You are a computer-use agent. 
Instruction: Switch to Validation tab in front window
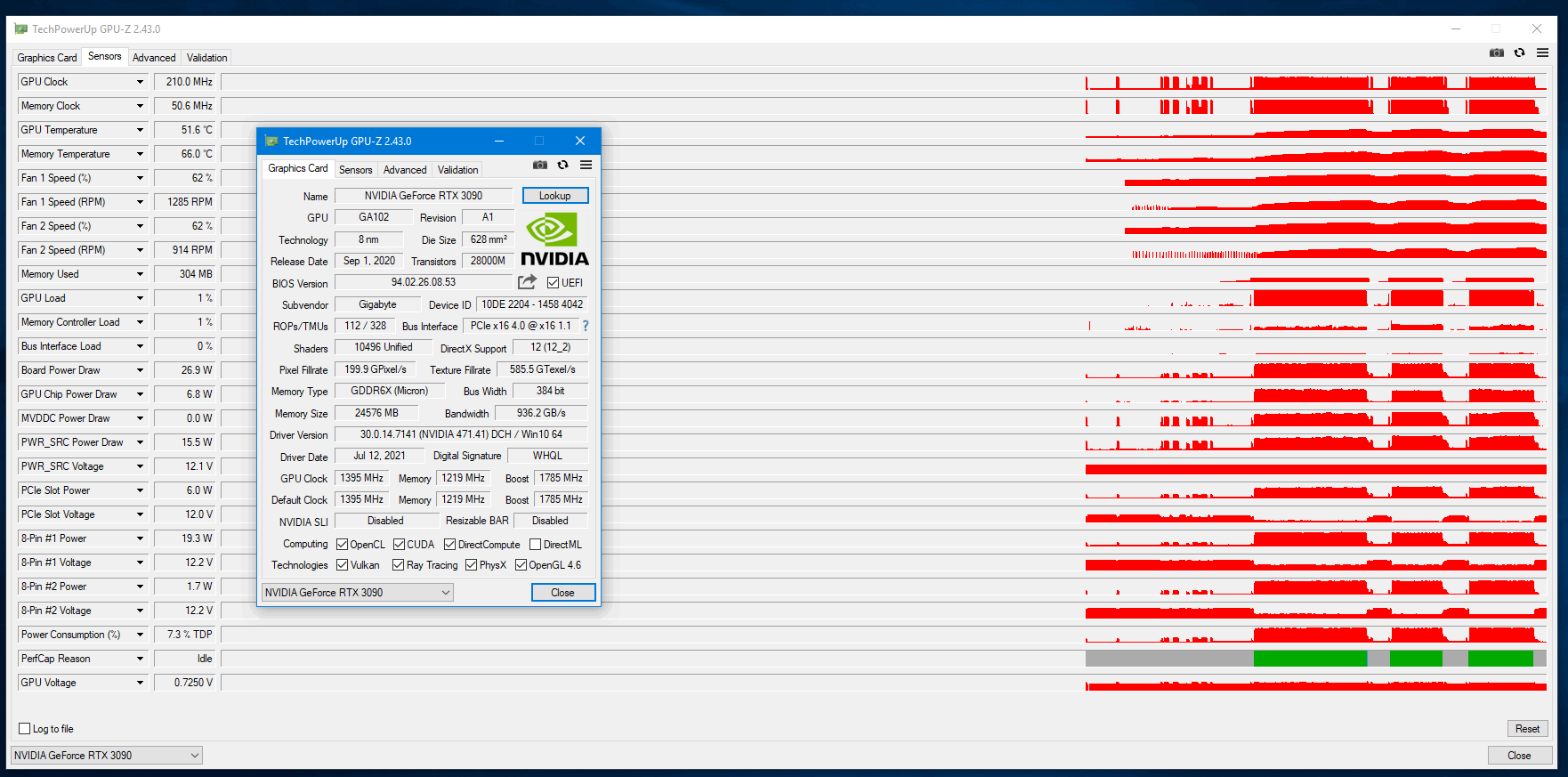point(457,170)
